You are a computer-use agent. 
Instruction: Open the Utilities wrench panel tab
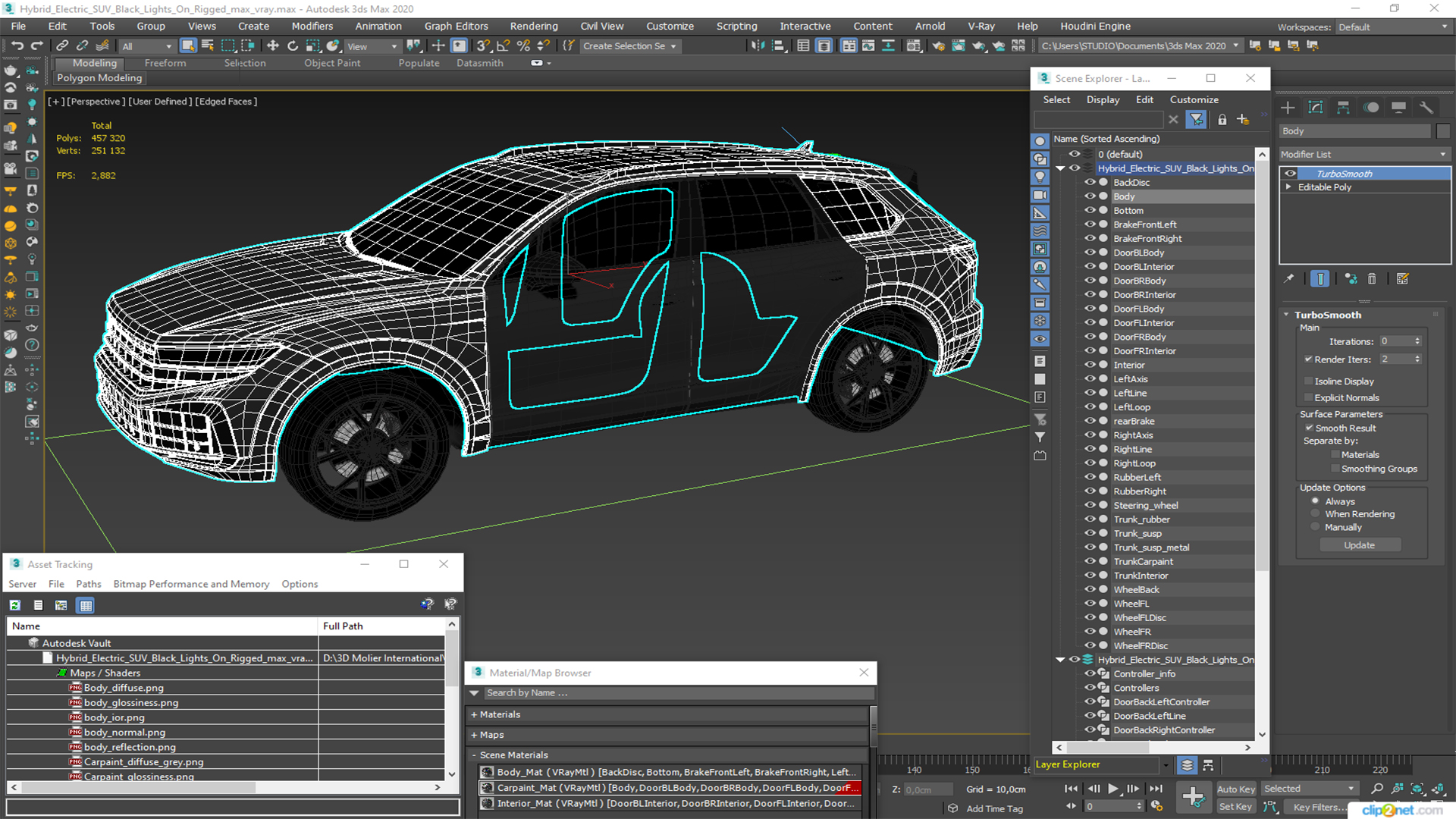pyautogui.click(x=1426, y=108)
